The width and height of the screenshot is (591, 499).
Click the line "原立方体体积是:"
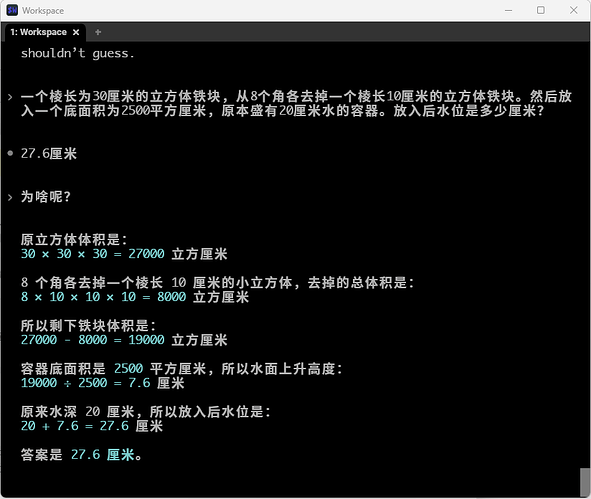[74, 240]
